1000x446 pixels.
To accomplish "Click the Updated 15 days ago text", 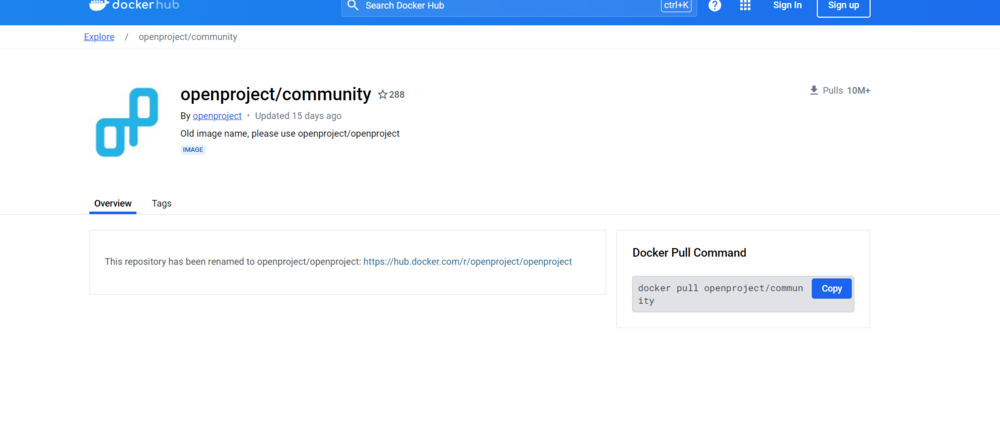I will coord(298,115).
